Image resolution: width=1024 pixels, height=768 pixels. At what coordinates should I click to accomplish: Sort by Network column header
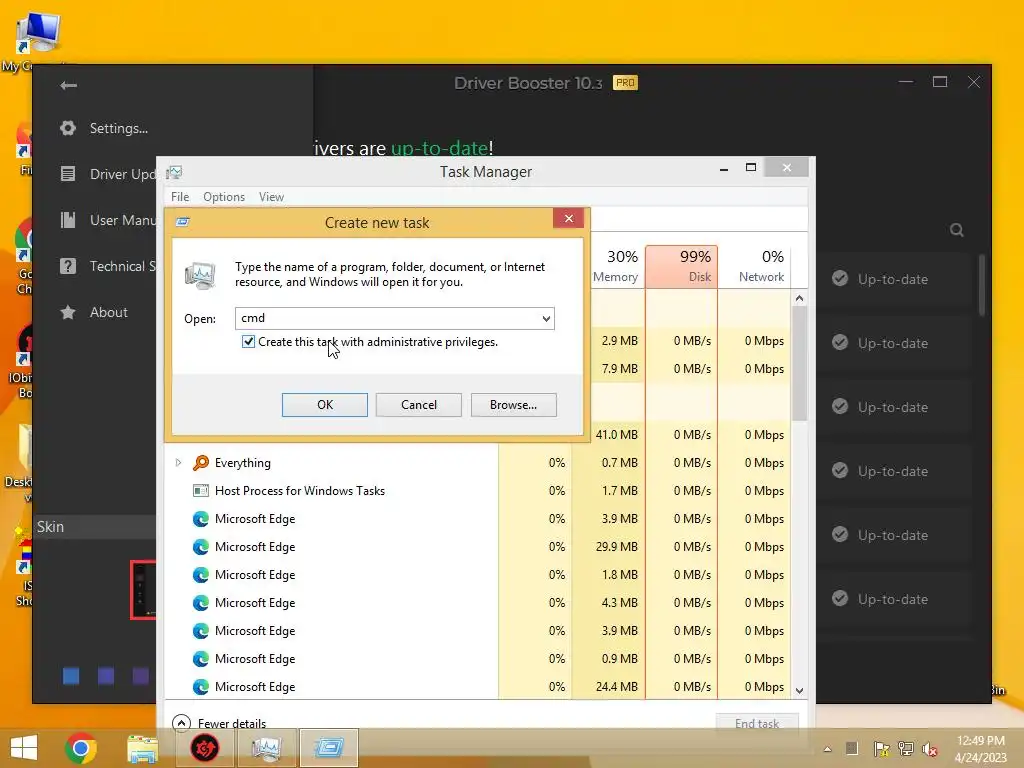coord(754,266)
